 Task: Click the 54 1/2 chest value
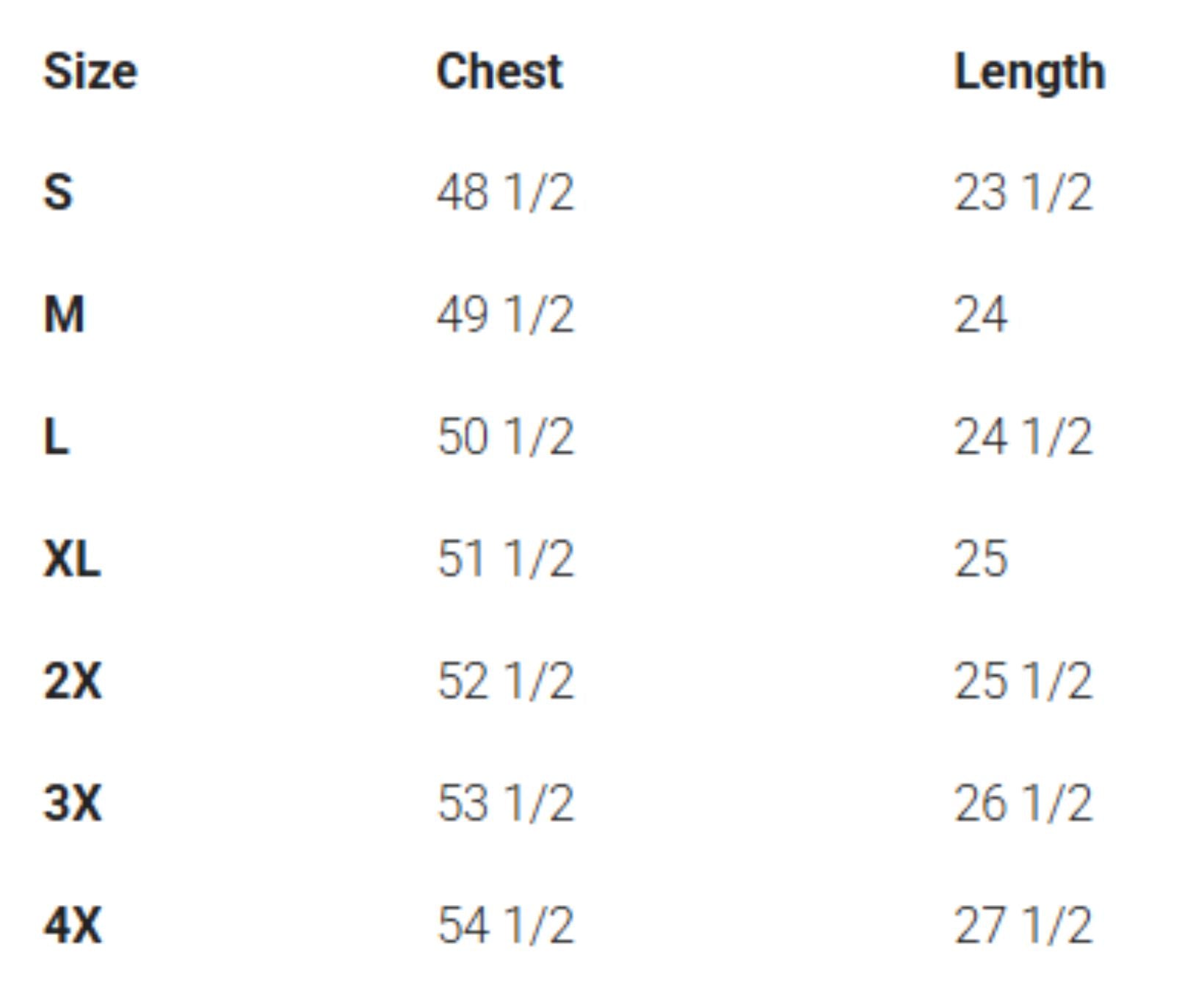[505, 925]
